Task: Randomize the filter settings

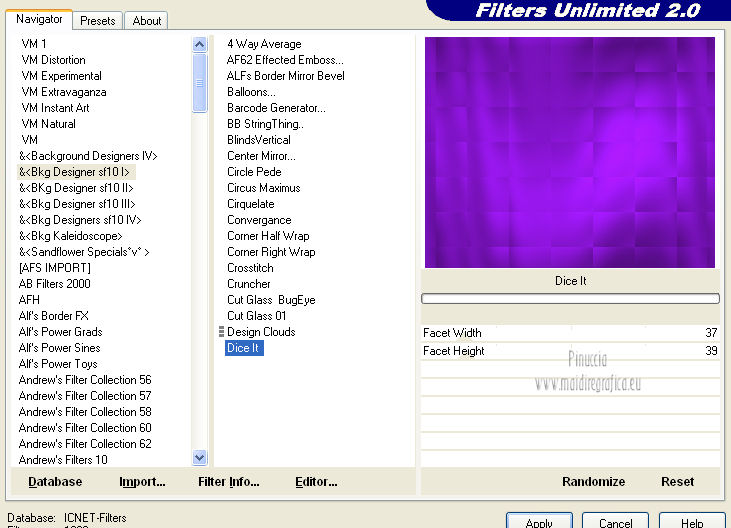Action: pos(593,481)
